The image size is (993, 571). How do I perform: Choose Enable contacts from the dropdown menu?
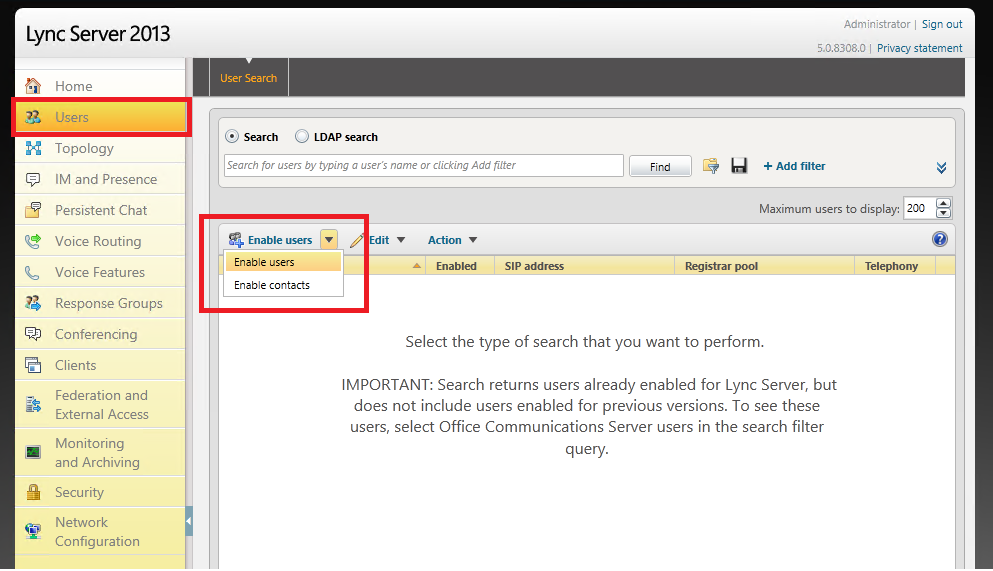(283, 285)
